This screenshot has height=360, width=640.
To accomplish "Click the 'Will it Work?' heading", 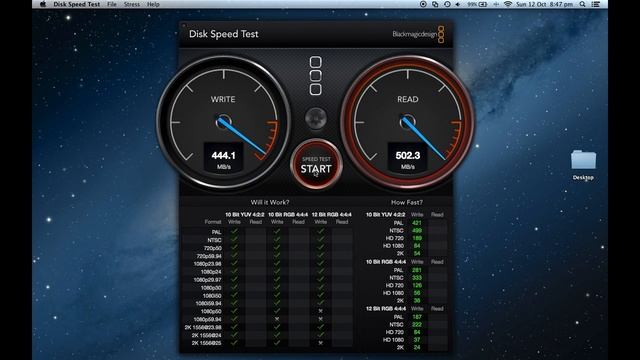I will [270, 202].
